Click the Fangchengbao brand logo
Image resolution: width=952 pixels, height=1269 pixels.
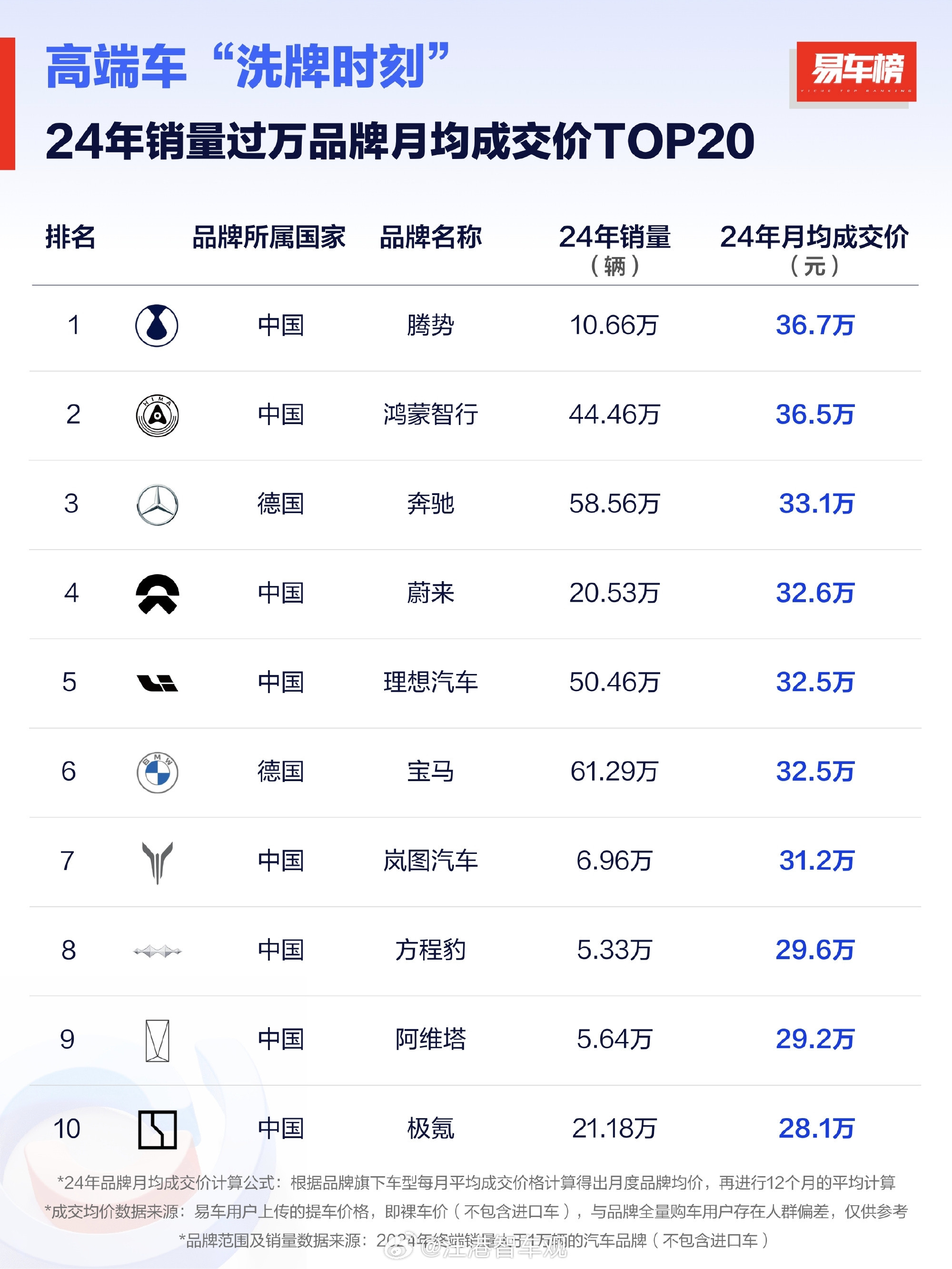click(x=157, y=951)
